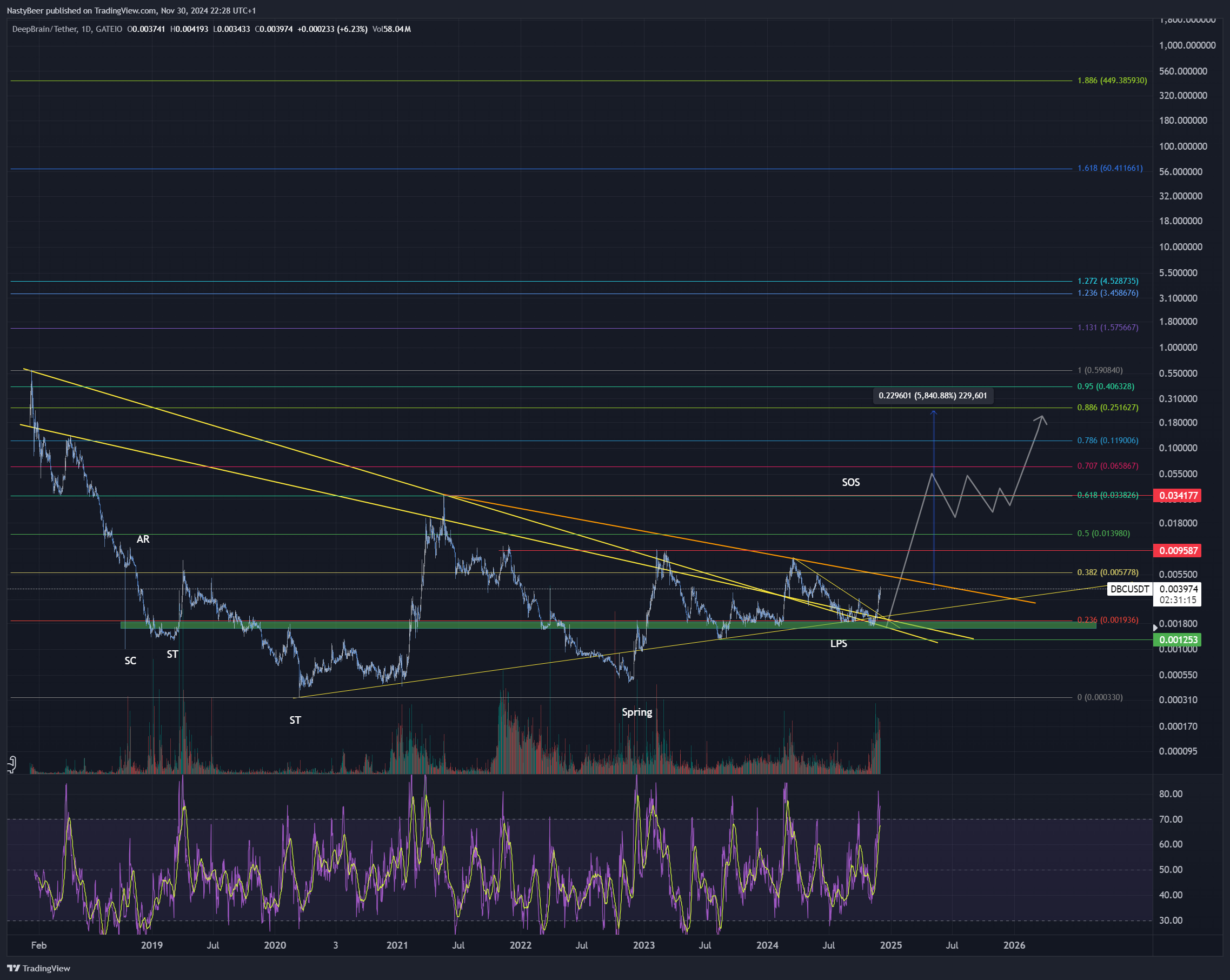Click the 2021 label on time axis

(x=397, y=945)
